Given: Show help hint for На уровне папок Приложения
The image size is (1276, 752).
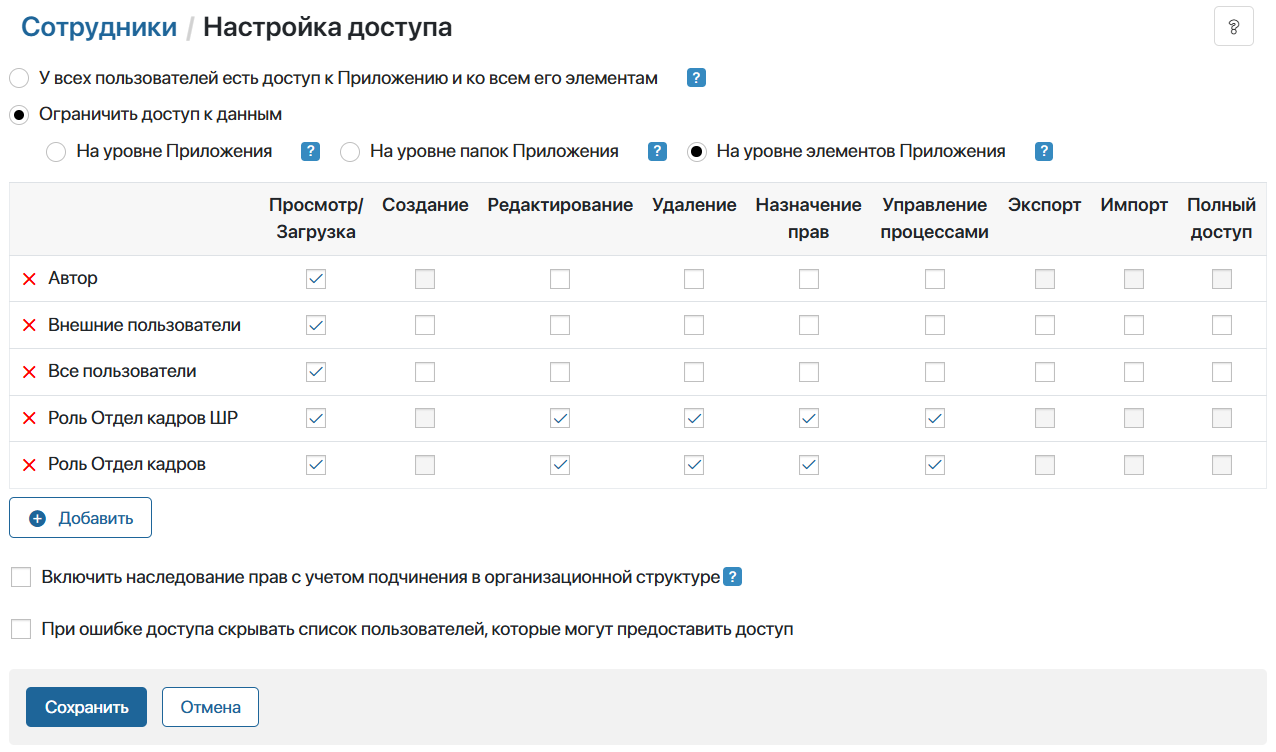Looking at the screenshot, I should (x=657, y=152).
